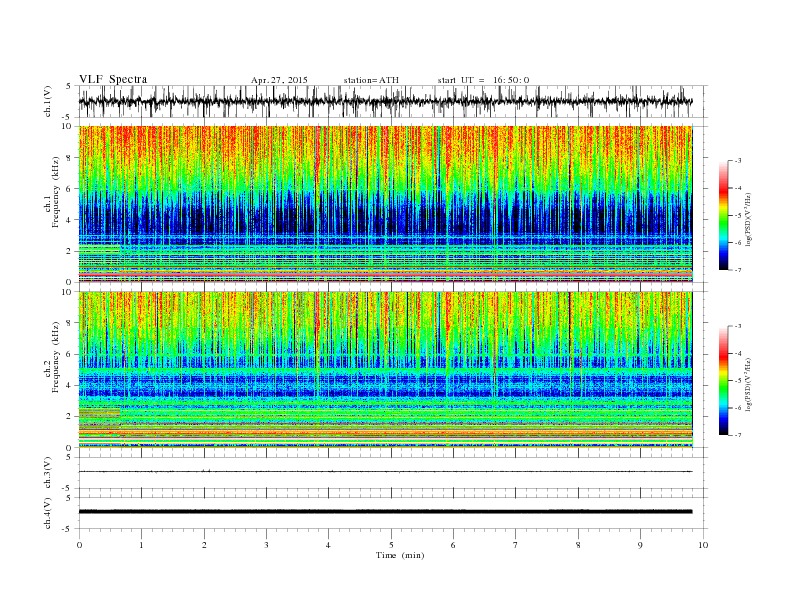Click the ch.1 spectrogram "4" kHz tick label
This screenshot has height=612, width=792.
[70, 220]
